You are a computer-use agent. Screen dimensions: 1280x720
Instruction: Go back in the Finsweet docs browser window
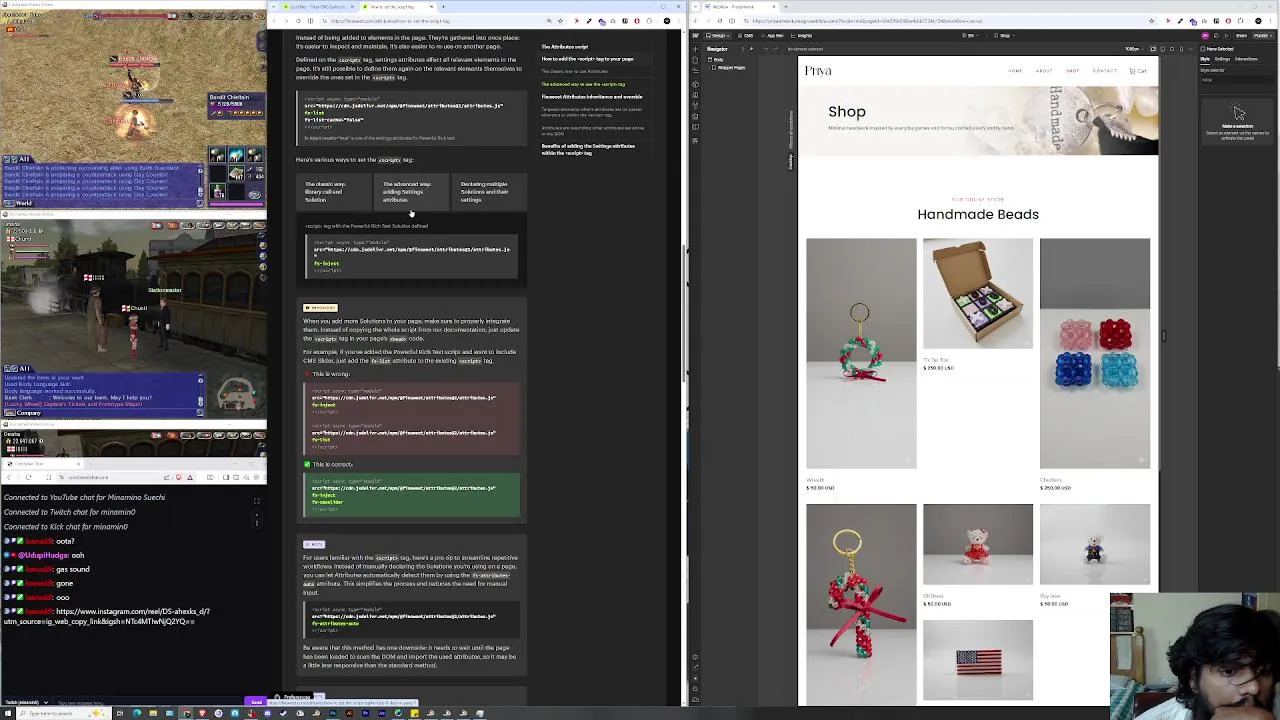[x=274, y=21]
